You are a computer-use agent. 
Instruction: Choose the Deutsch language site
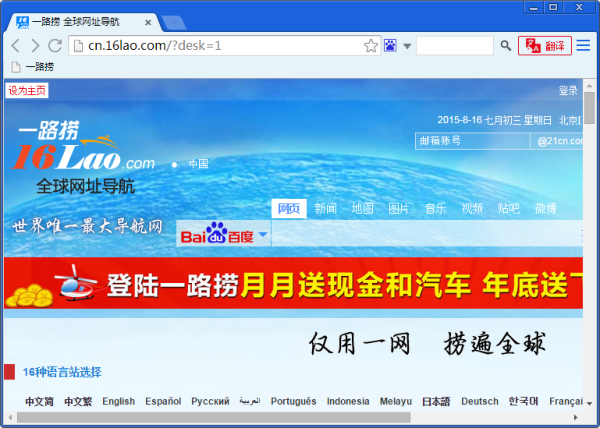pos(480,401)
